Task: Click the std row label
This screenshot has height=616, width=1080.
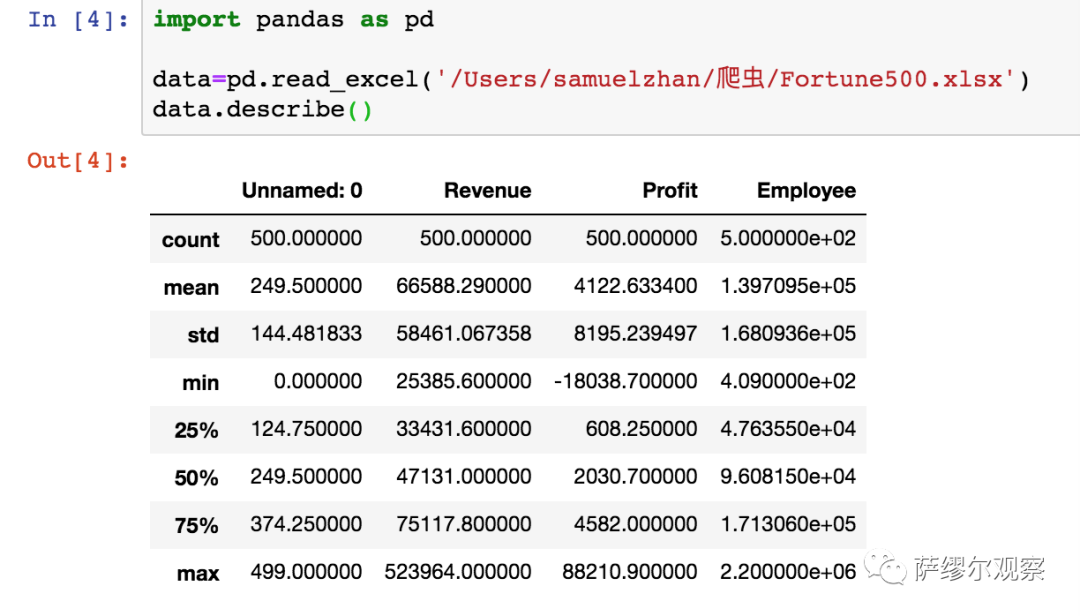Action: (197, 335)
